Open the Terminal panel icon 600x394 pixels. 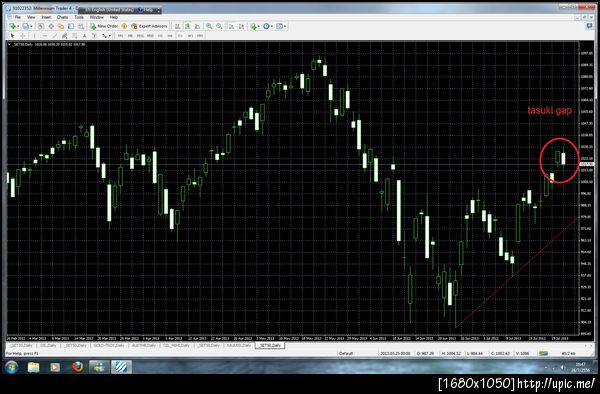tap(71, 26)
